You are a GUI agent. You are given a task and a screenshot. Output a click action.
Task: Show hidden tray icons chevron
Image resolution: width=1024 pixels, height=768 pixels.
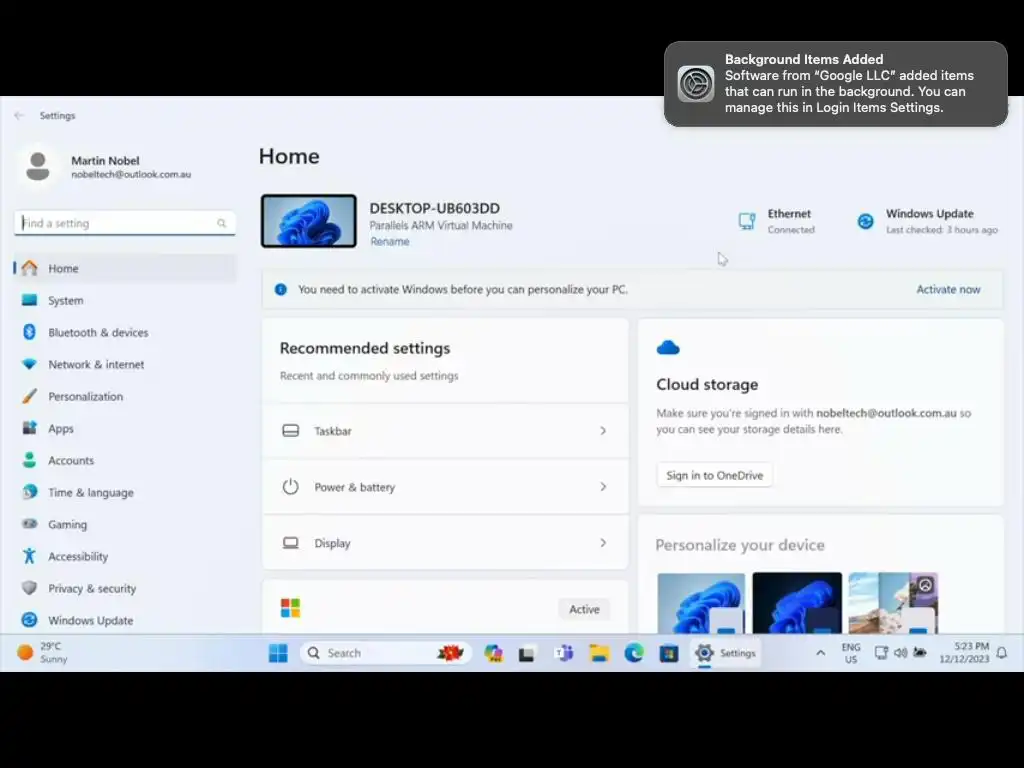click(821, 653)
